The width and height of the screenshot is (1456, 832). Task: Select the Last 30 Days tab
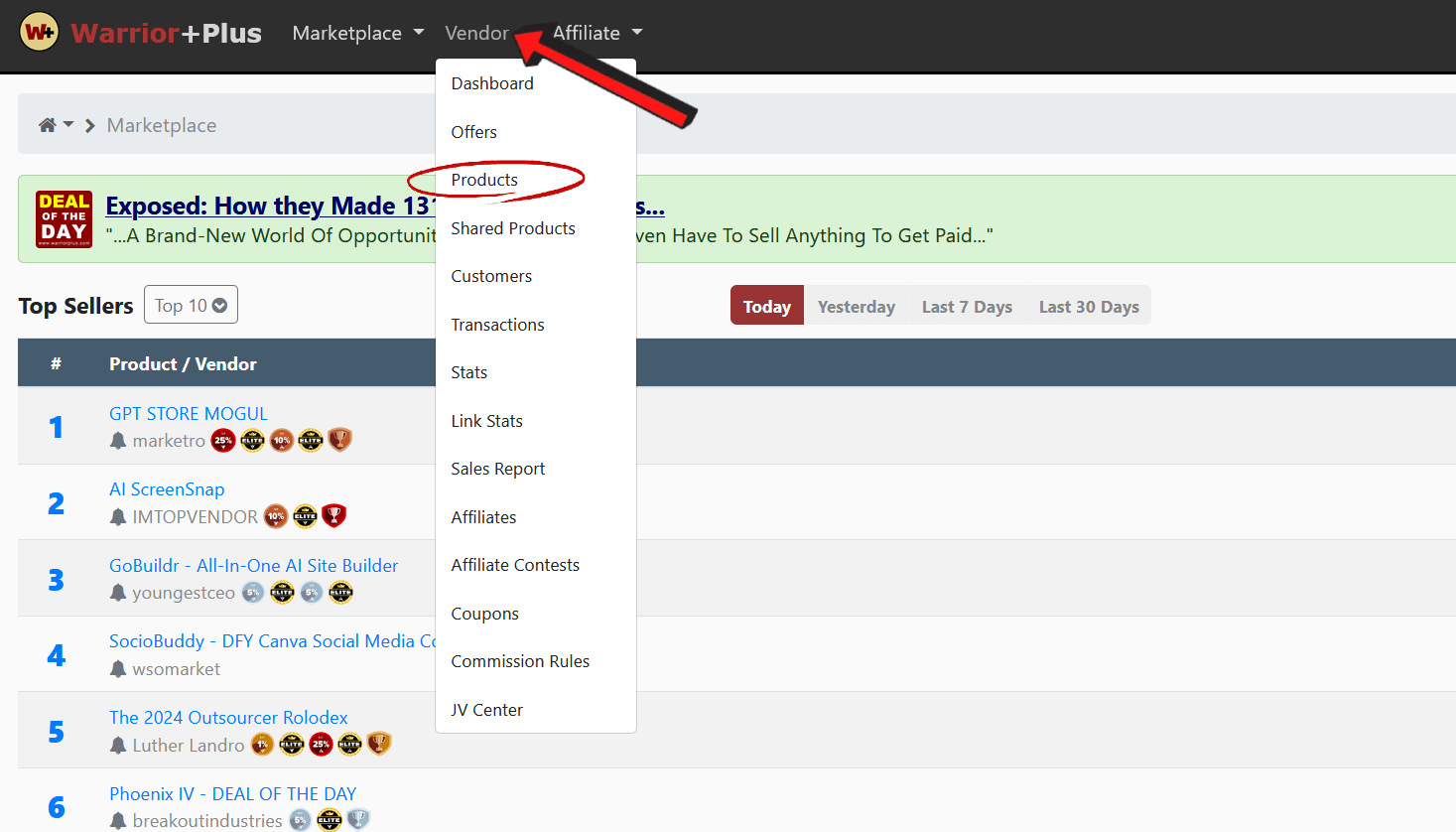click(1088, 307)
